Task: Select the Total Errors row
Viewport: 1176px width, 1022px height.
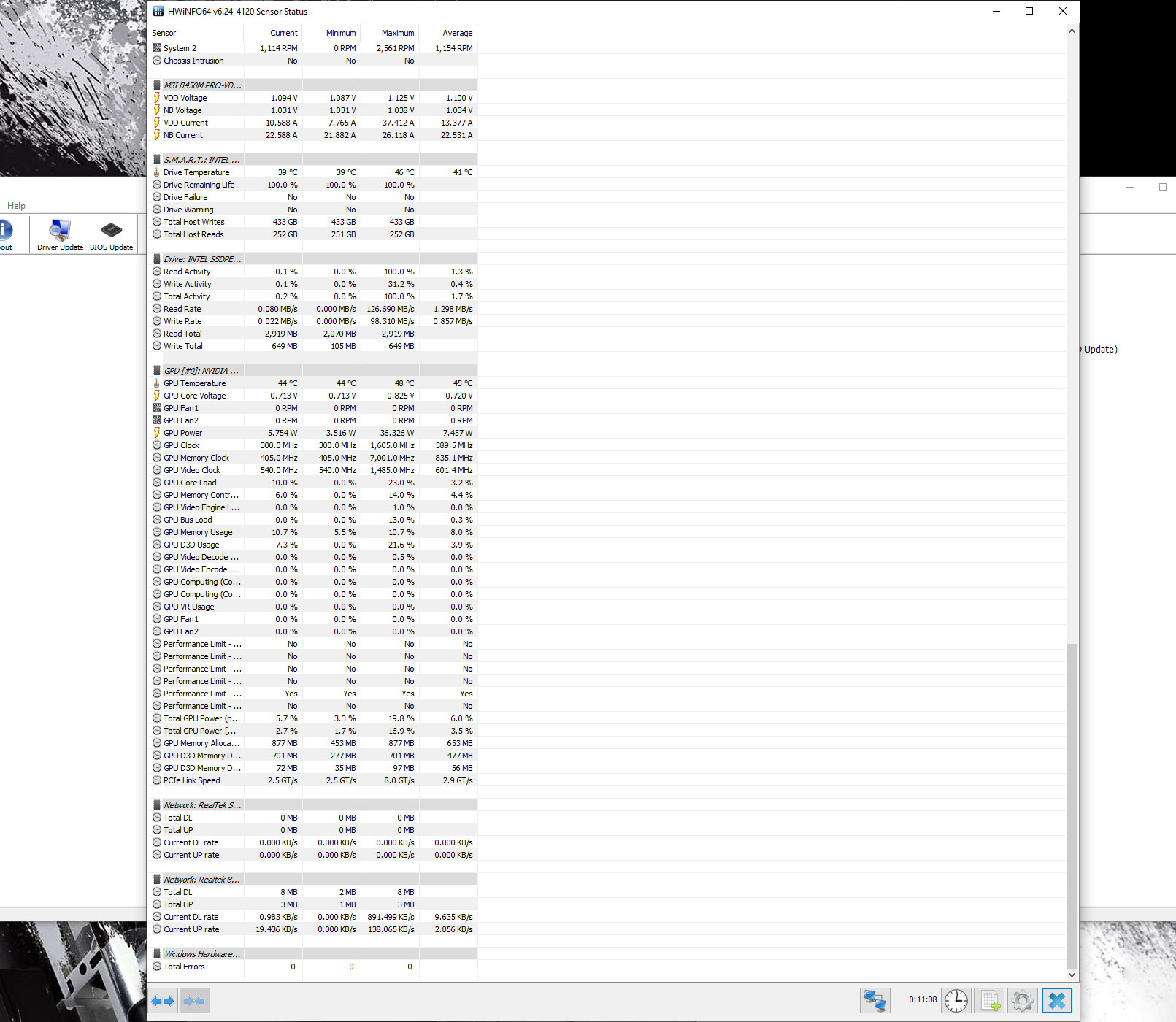Action: pos(314,967)
